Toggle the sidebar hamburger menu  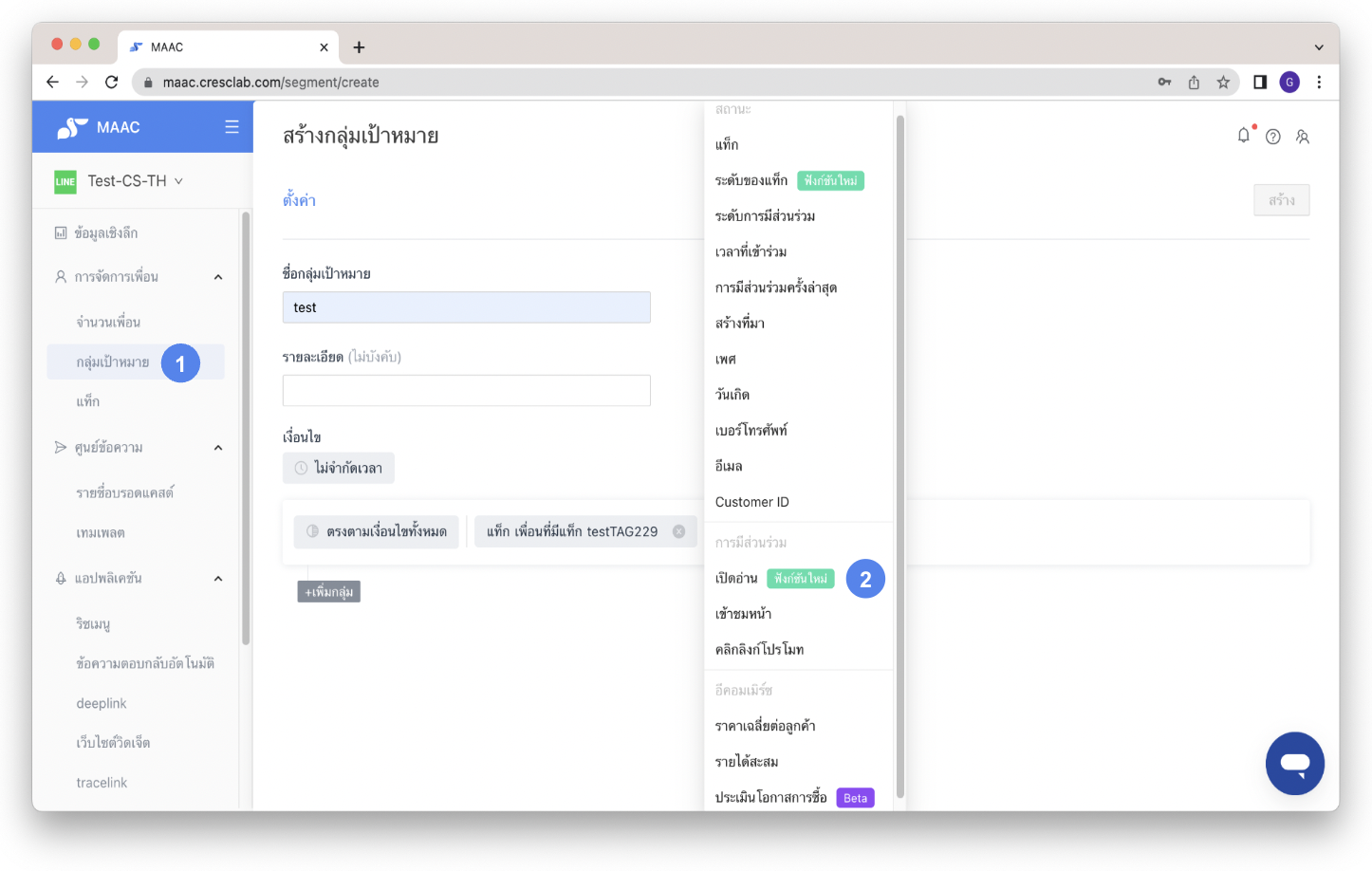232,127
